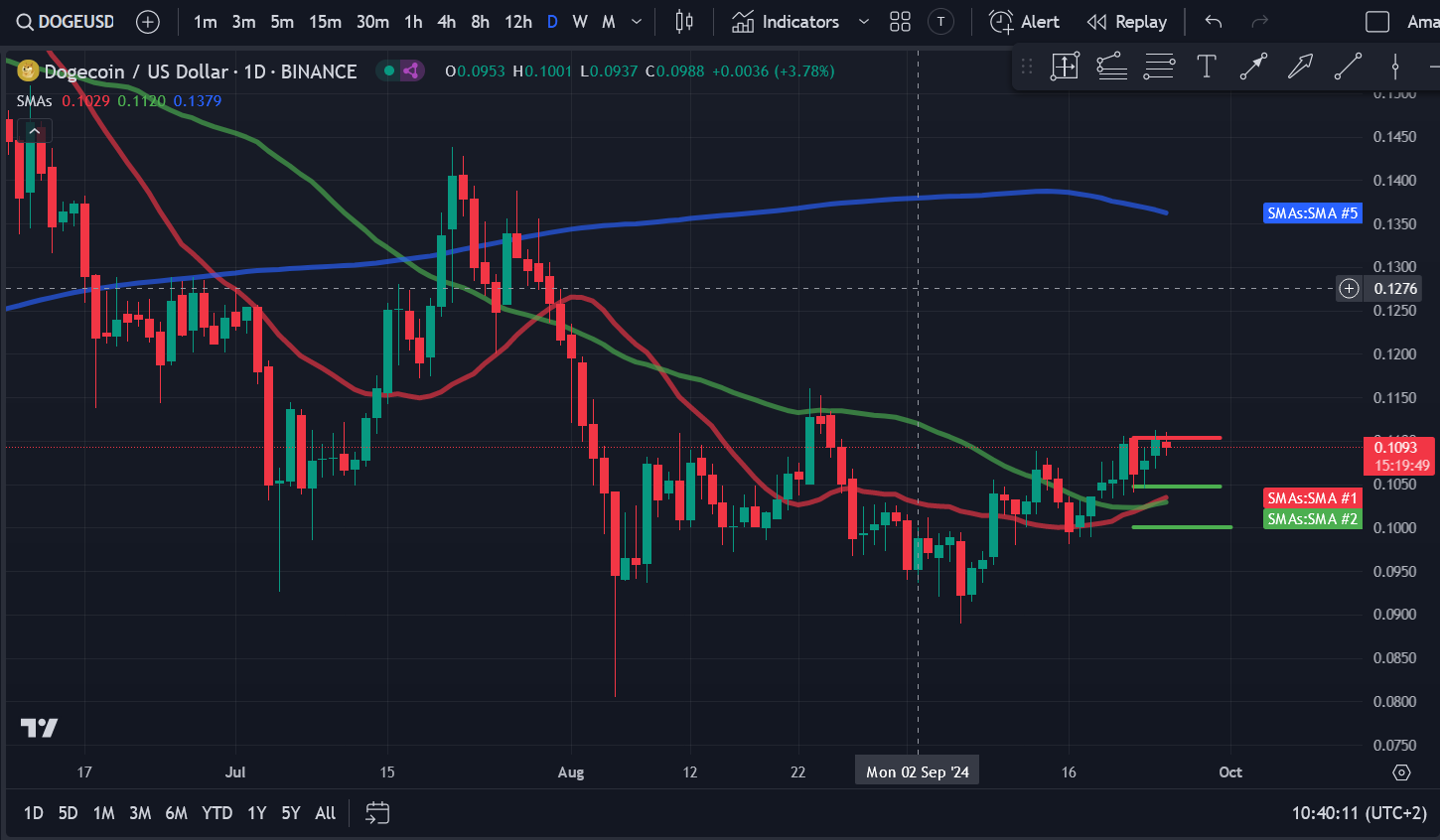Set date range to 1Y
The image size is (1440, 840).
256,813
